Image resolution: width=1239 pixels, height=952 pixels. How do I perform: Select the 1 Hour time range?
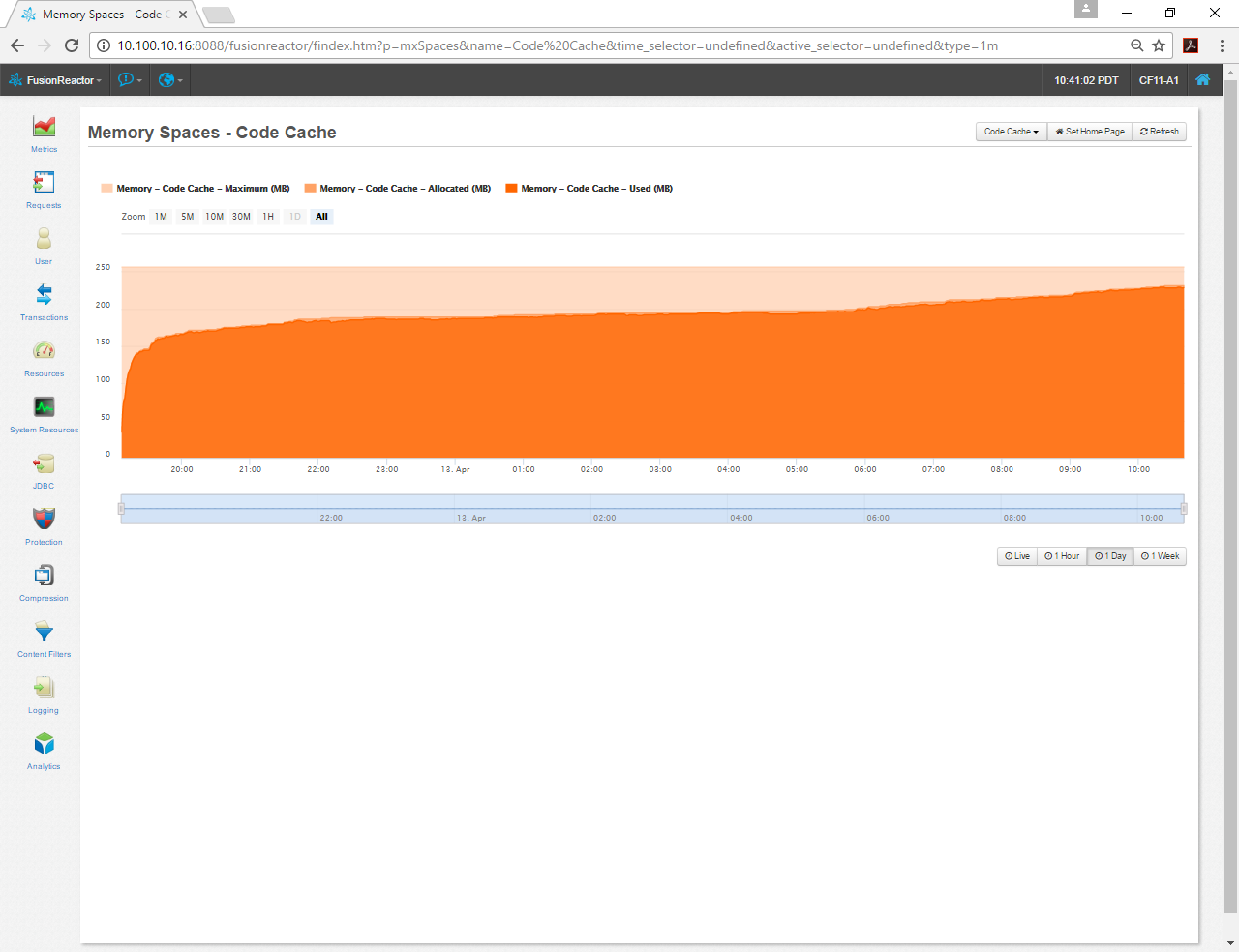[1062, 556]
